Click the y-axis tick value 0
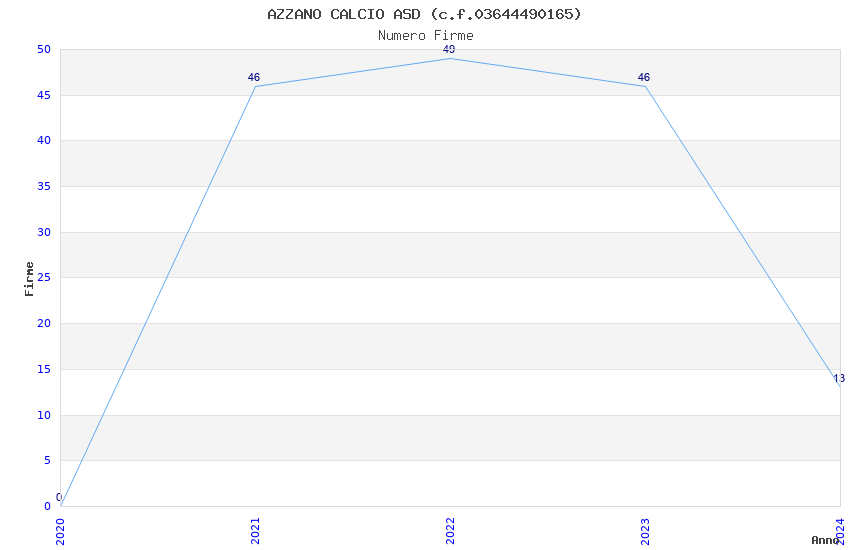Viewport: 850px width, 550px height. [x=47, y=506]
